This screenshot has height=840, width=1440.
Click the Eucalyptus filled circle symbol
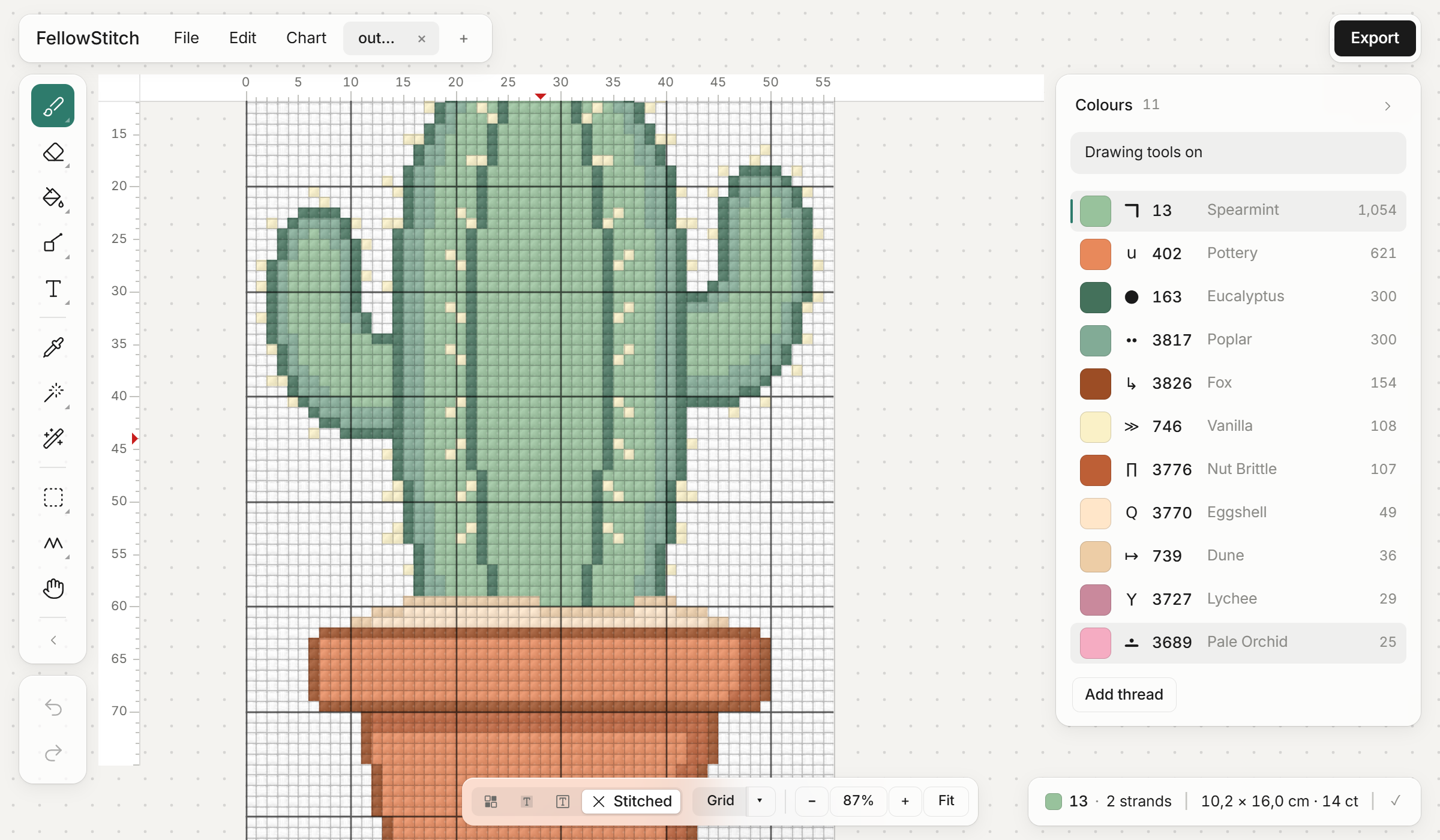point(1132,297)
